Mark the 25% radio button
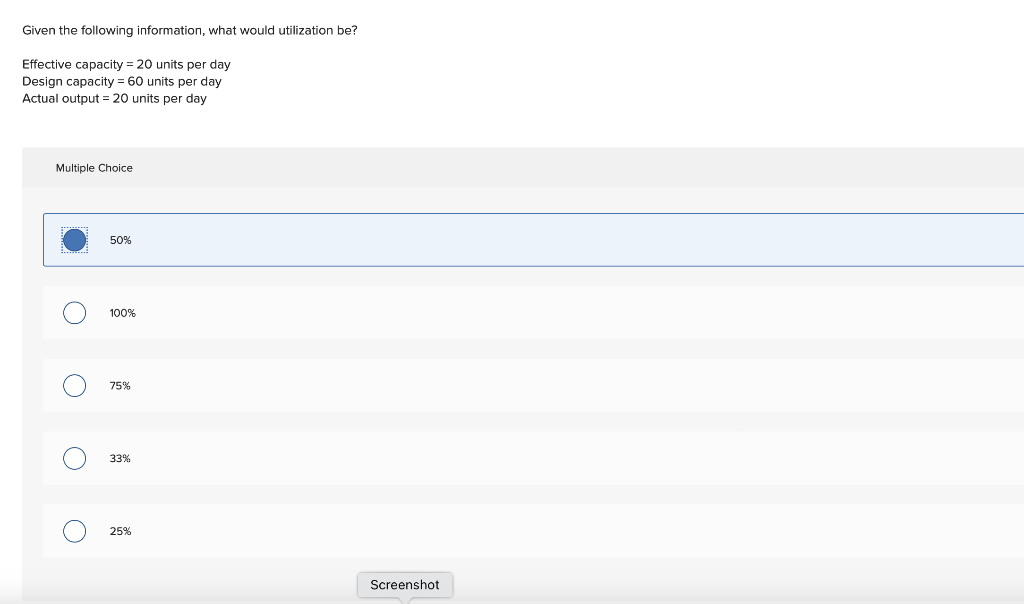The width and height of the screenshot is (1024, 604). pos(74,531)
